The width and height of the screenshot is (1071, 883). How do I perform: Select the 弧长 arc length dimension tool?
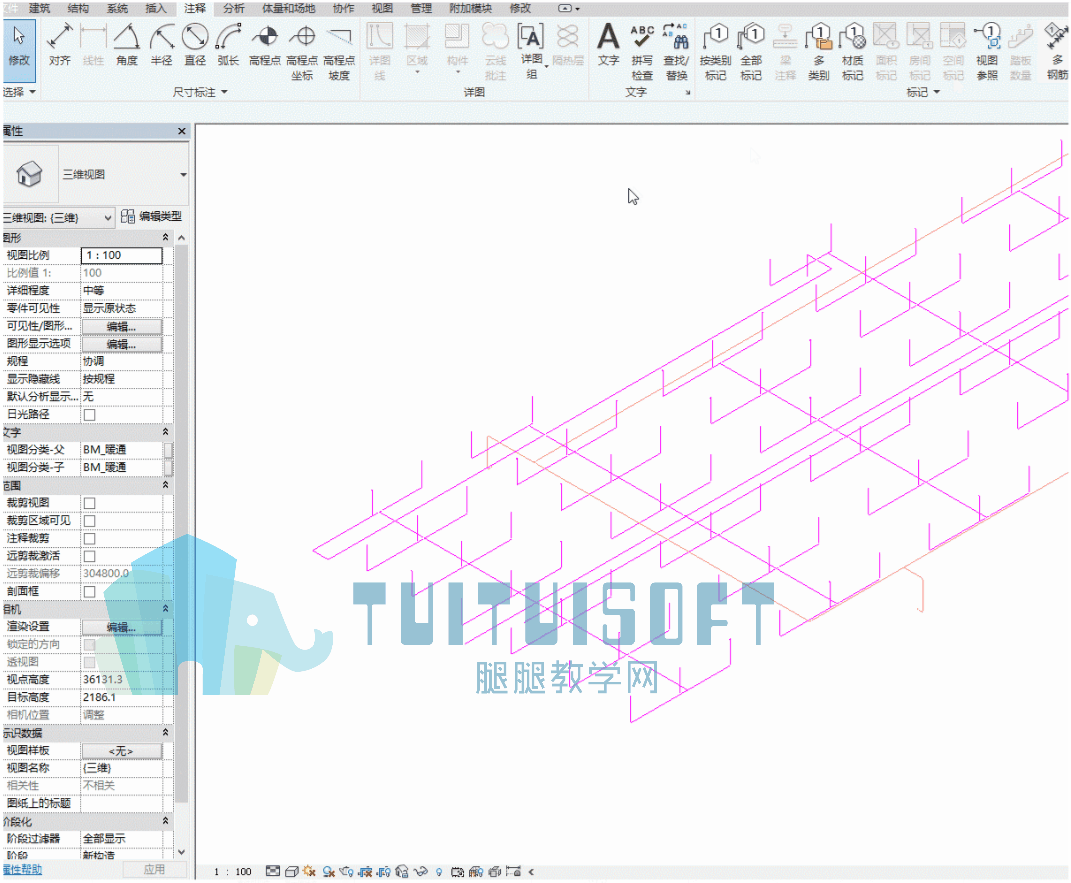pos(228,45)
